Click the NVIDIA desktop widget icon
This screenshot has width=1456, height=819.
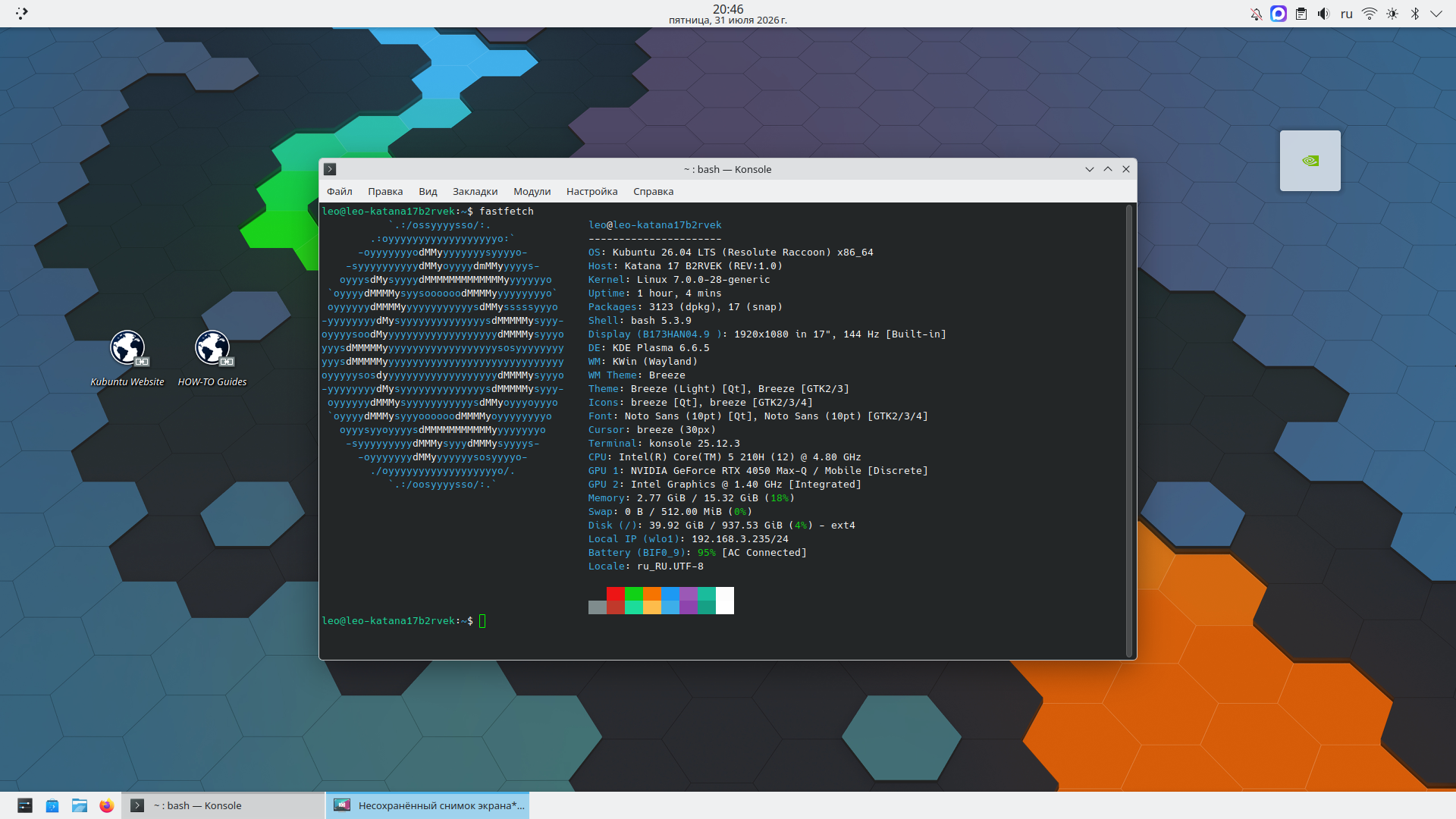[1310, 161]
